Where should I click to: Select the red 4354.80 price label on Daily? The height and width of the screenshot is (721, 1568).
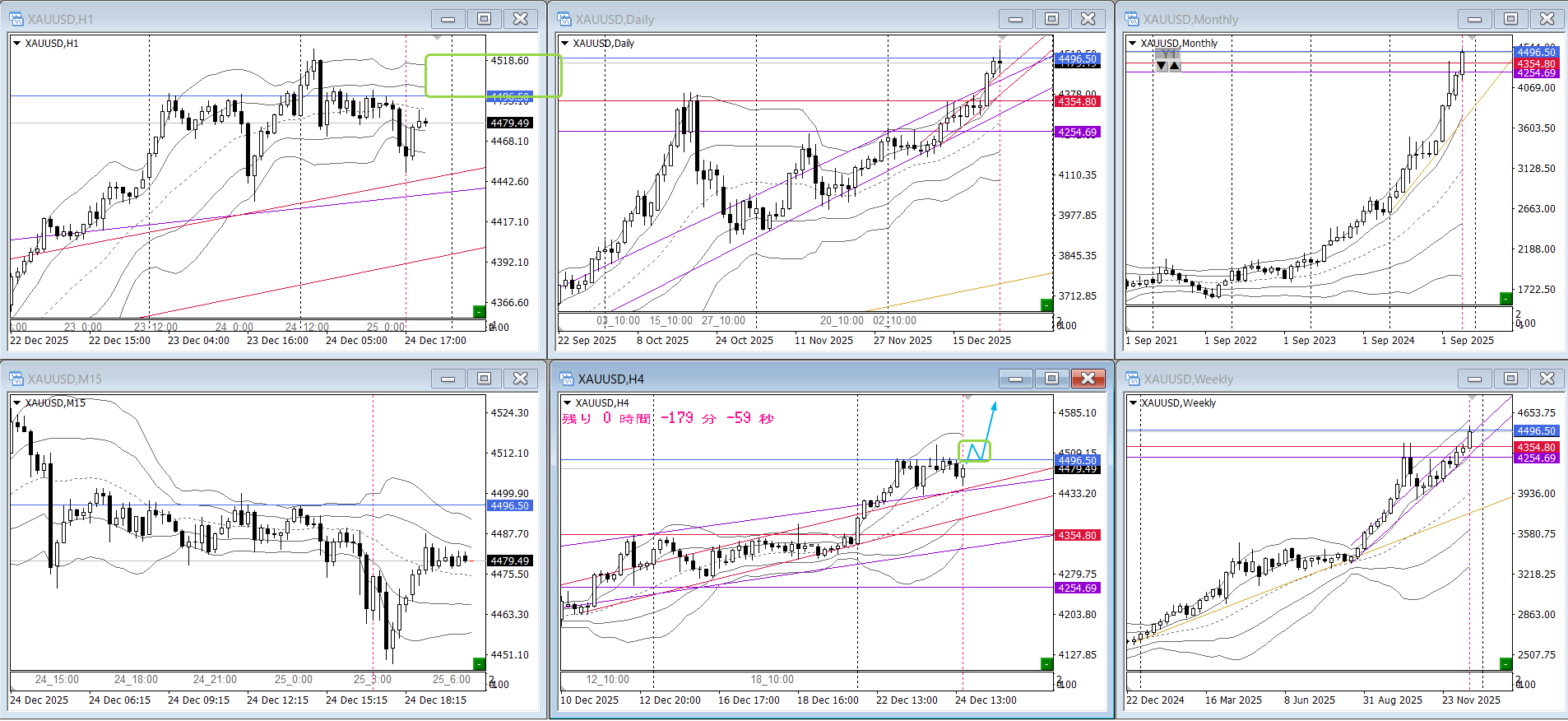tap(1077, 101)
